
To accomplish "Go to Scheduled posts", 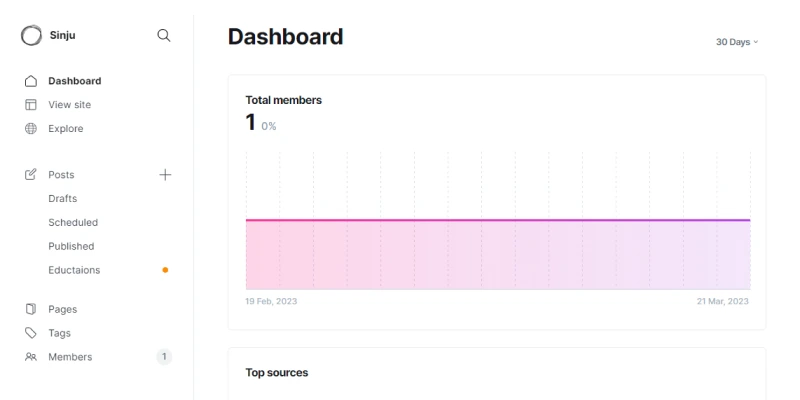I will click(73, 223).
